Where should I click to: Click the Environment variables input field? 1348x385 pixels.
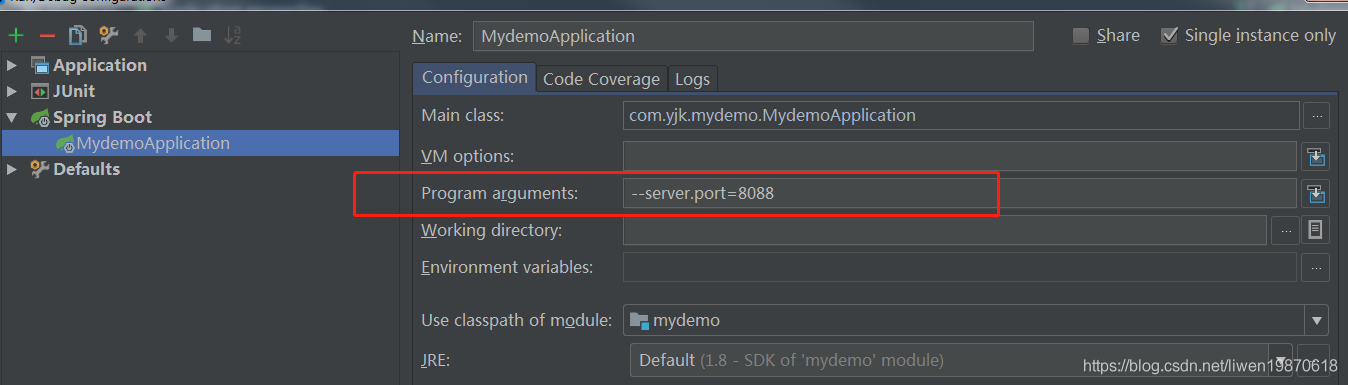(x=960, y=268)
